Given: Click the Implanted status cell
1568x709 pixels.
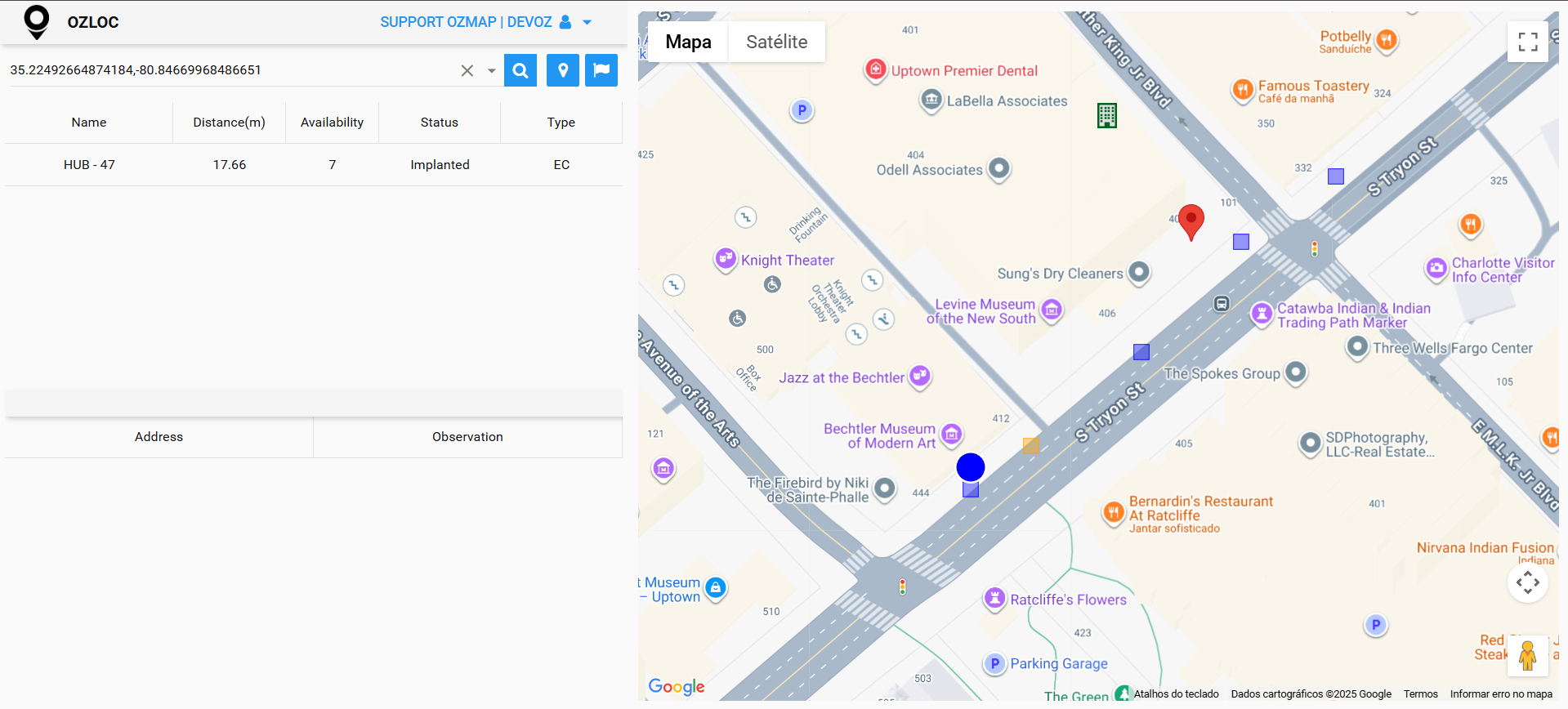Looking at the screenshot, I should (440, 165).
